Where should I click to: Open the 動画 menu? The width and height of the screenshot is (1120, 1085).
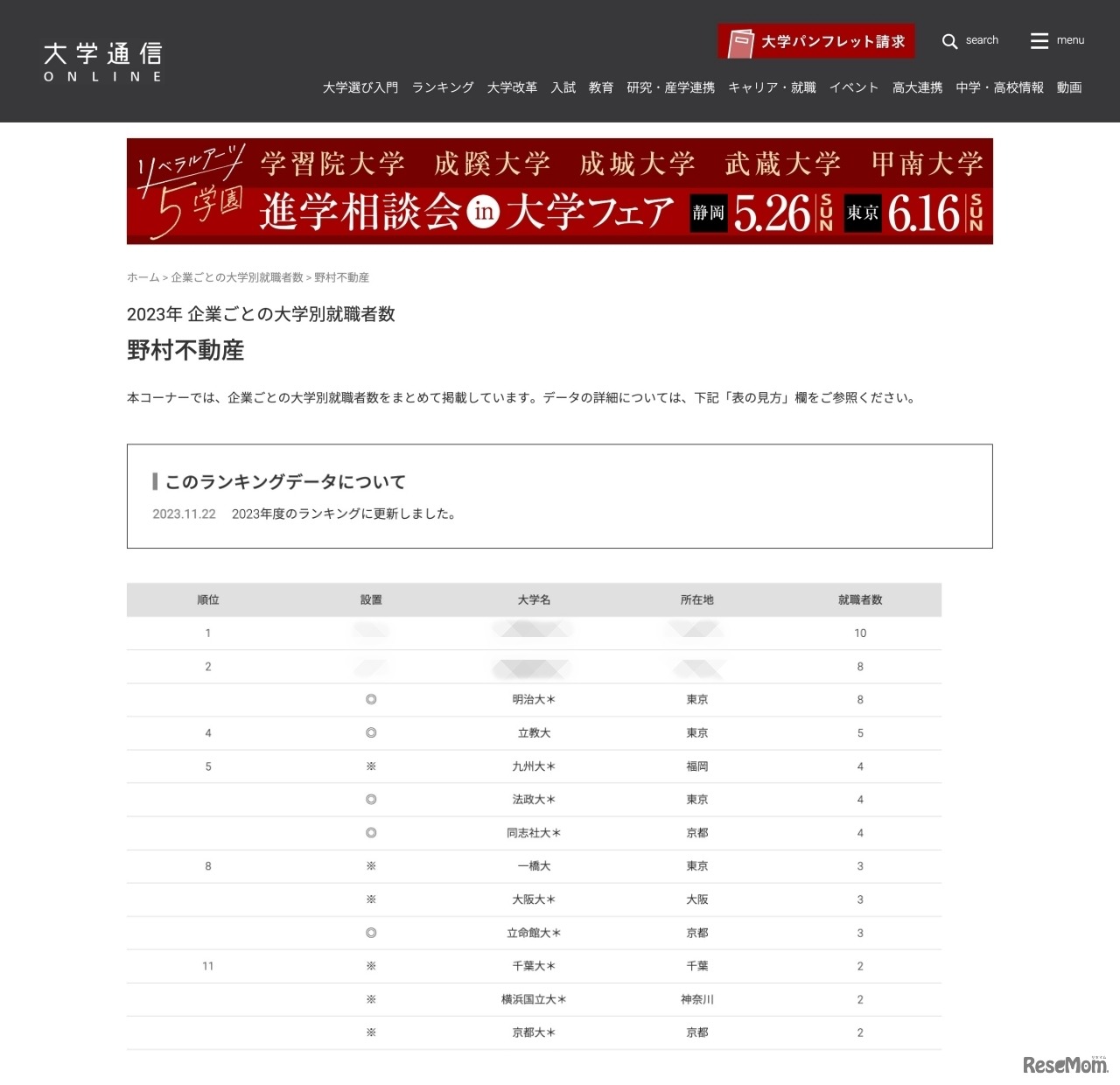[x=1069, y=87]
